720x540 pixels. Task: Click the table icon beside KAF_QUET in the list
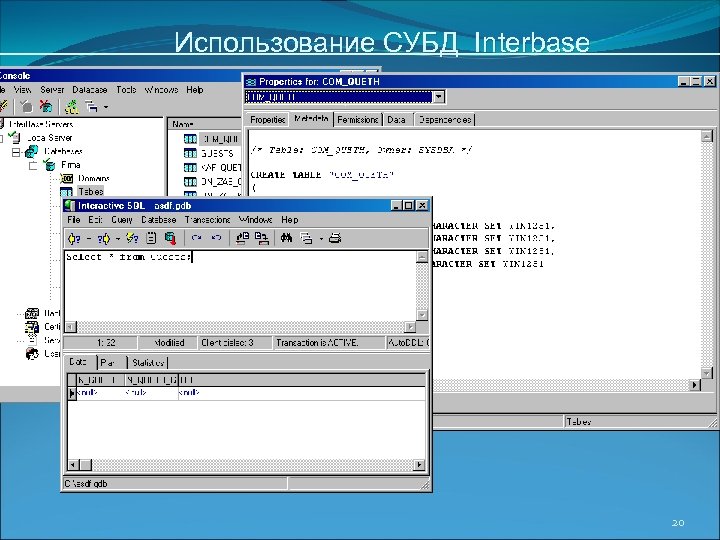coord(190,167)
